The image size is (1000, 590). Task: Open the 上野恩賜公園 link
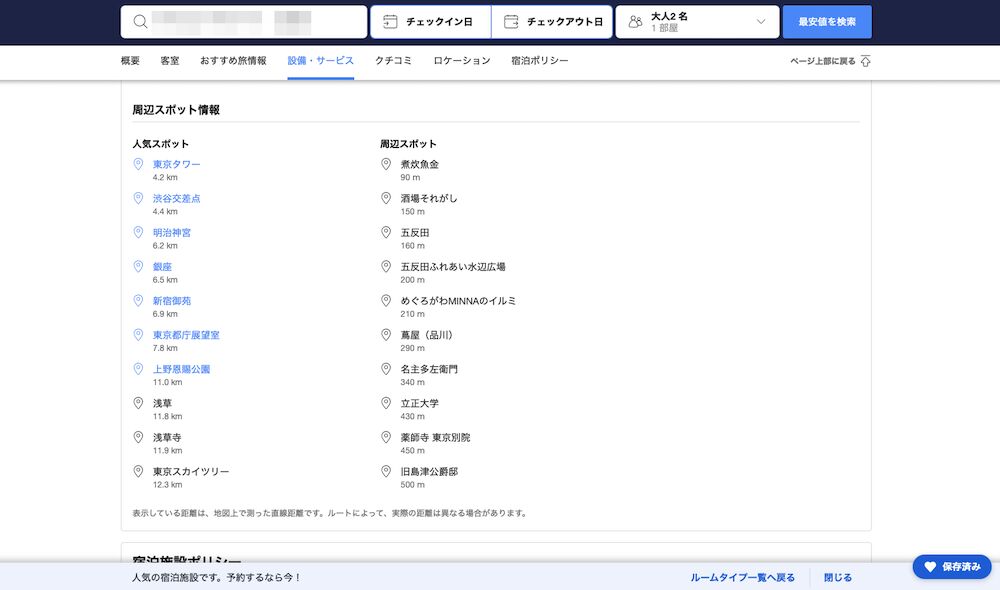pyautogui.click(x=181, y=369)
